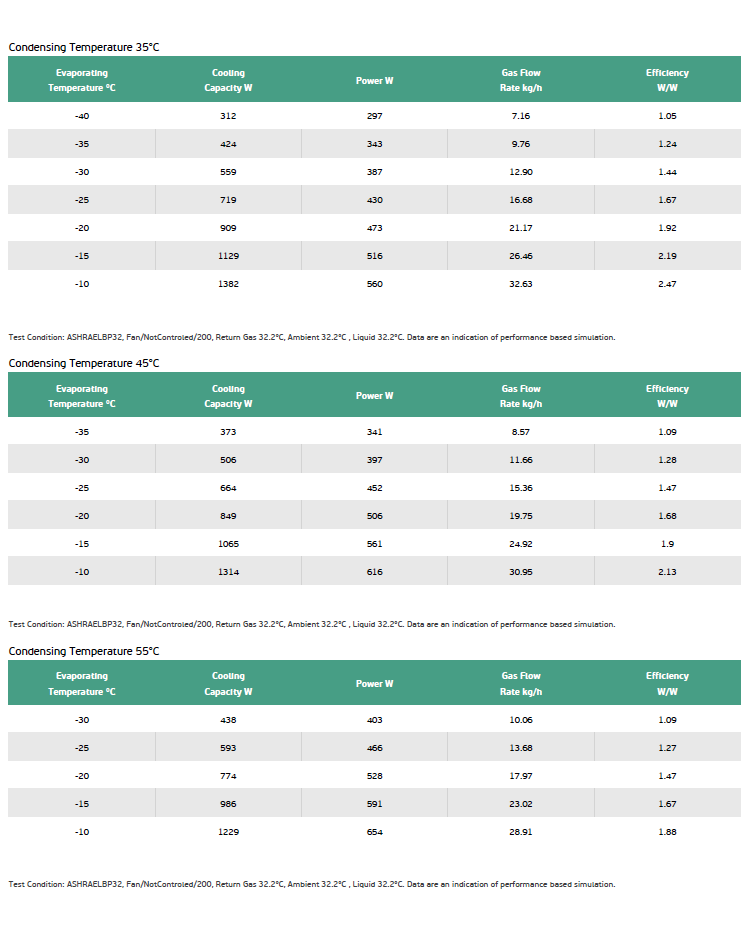Click efficiency cell 2.47

[667, 284]
